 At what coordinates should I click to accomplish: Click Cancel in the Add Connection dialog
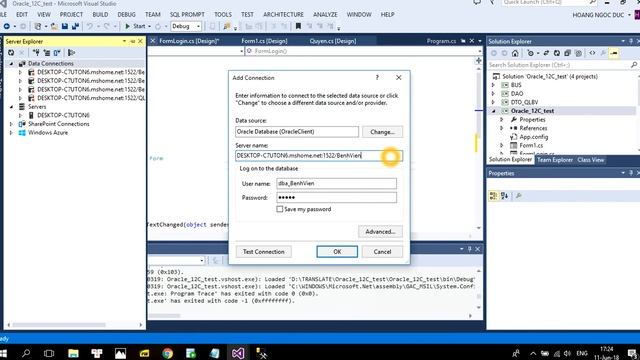pyautogui.click(x=382, y=252)
